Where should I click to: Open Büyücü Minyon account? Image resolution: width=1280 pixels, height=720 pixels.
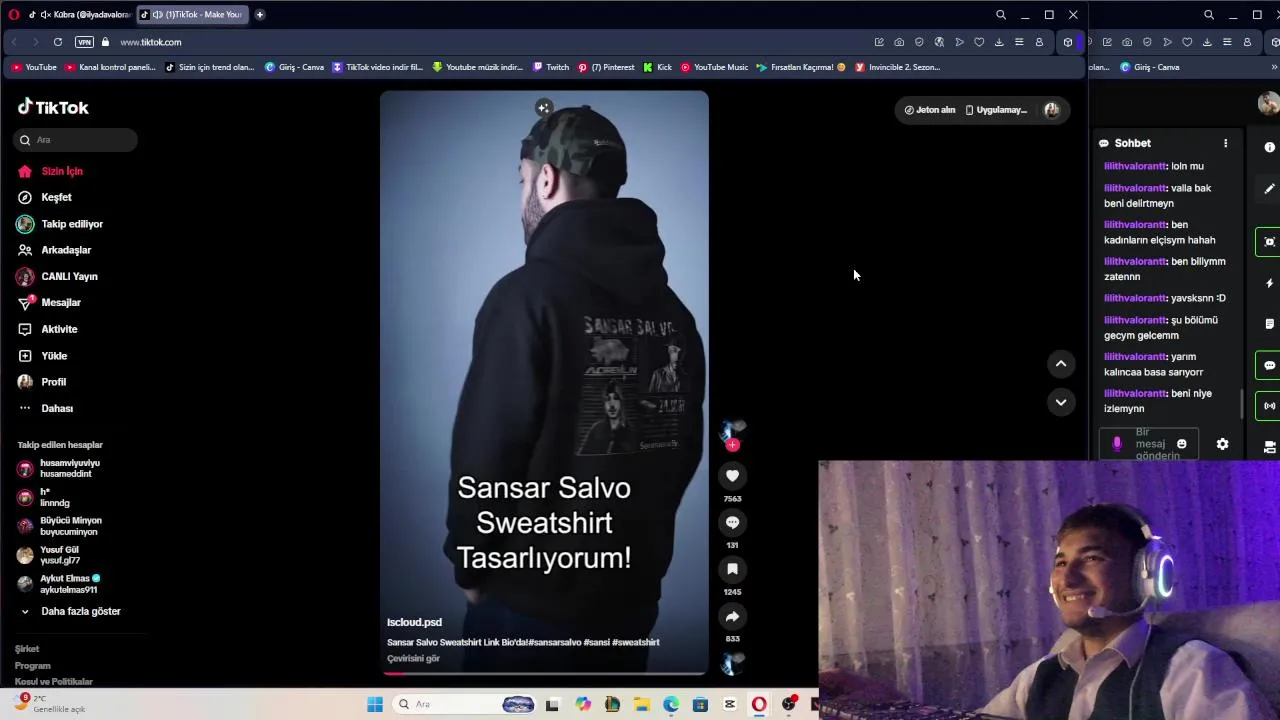(60, 526)
